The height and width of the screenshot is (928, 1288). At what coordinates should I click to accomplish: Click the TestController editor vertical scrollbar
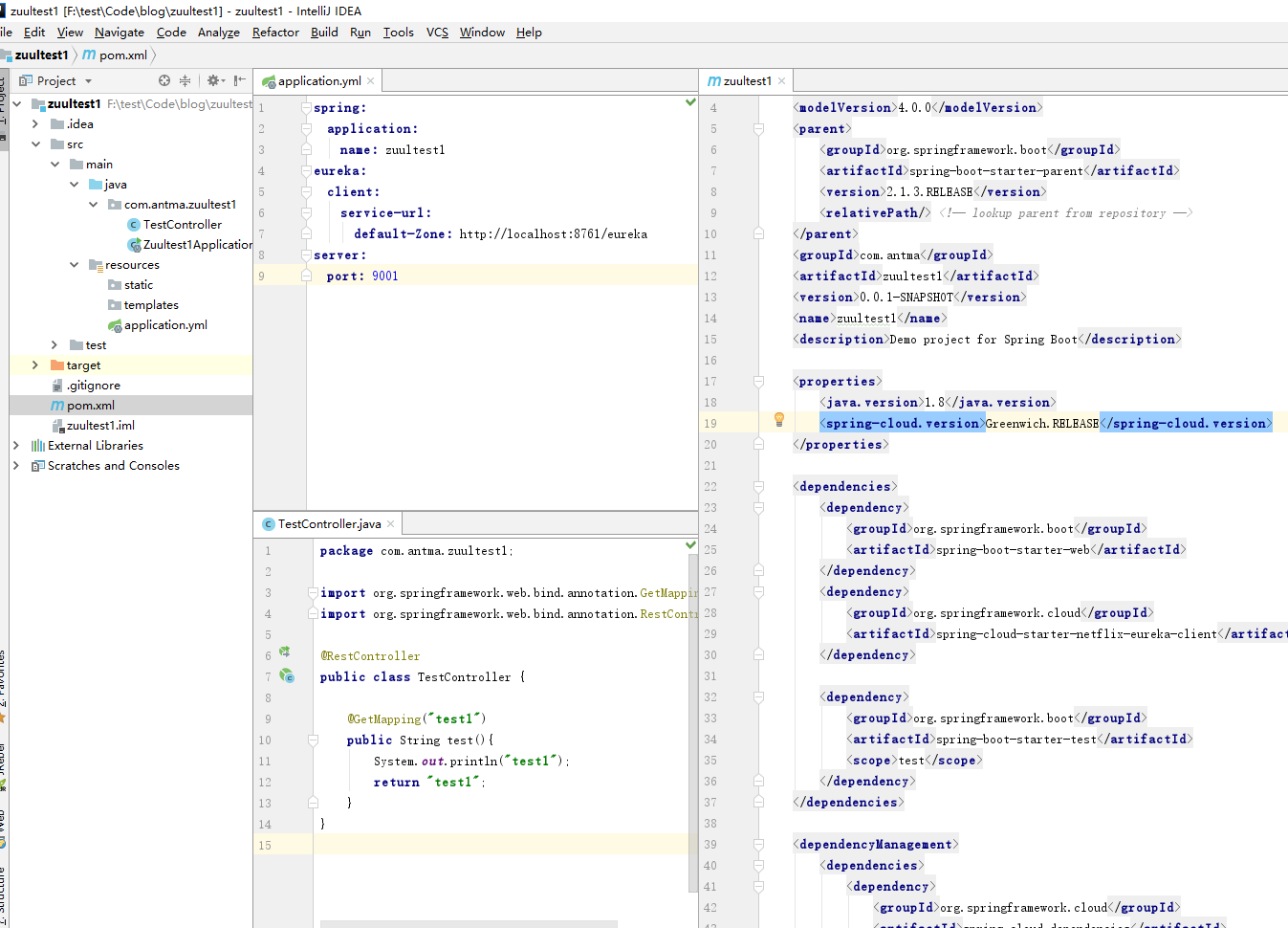(692, 718)
